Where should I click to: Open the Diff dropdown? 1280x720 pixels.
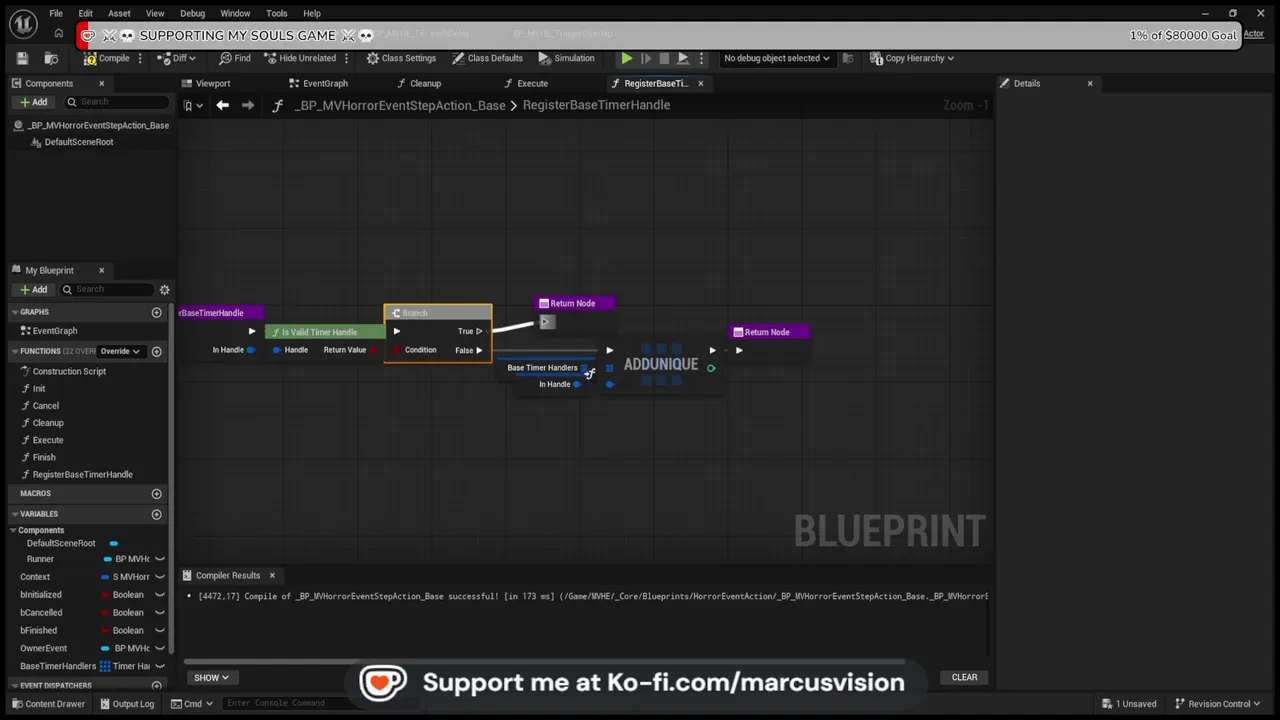click(x=176, y=58)
